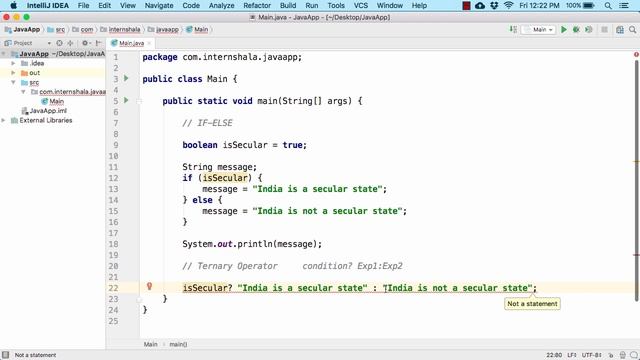The width and height of the screenshot is (640, 360).
Task: Open the Apple menu
Action: point(13,5)
